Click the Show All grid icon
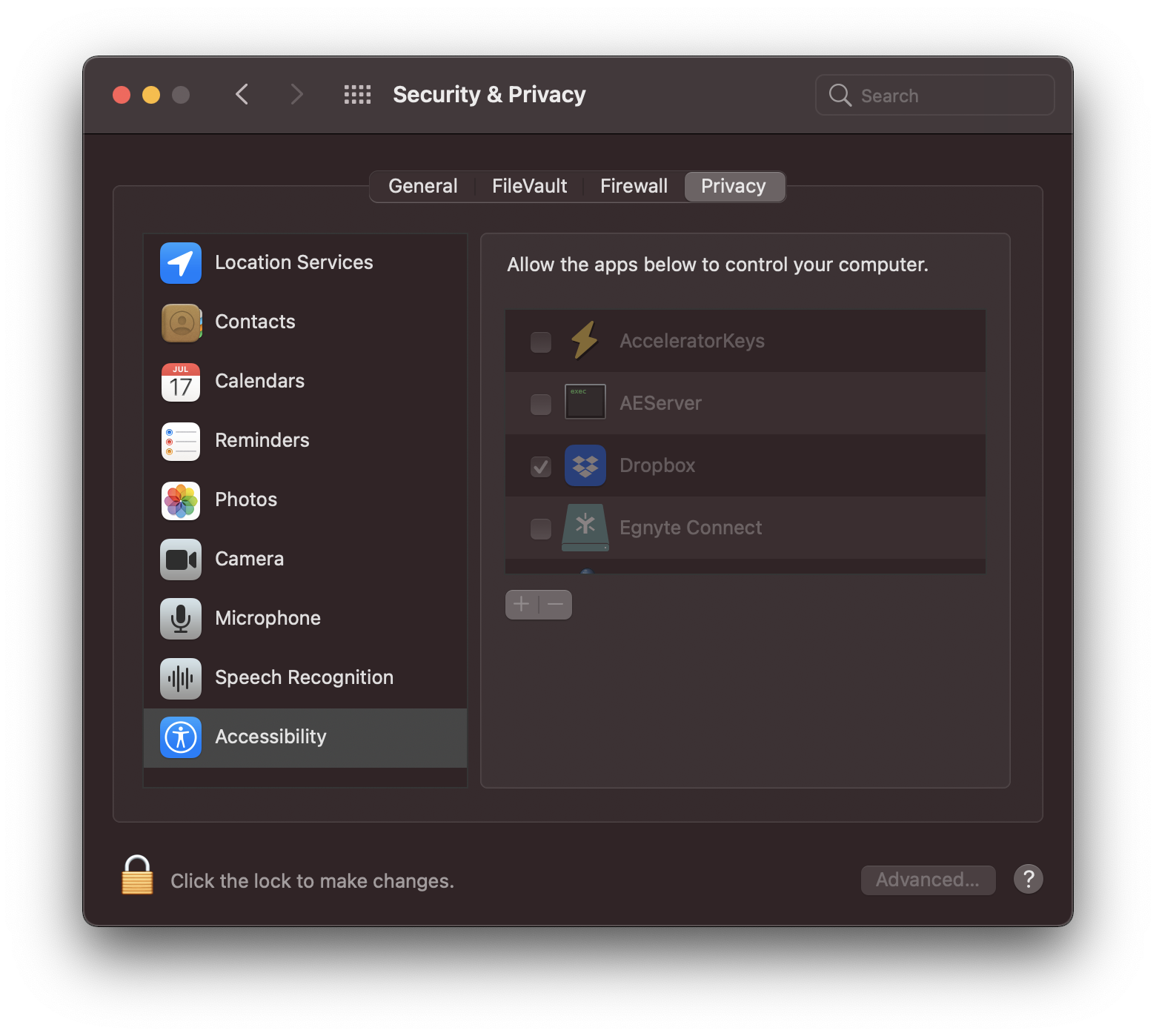Image resolution: width=1156 pixels, height=1036 pixels. [357, 95]
